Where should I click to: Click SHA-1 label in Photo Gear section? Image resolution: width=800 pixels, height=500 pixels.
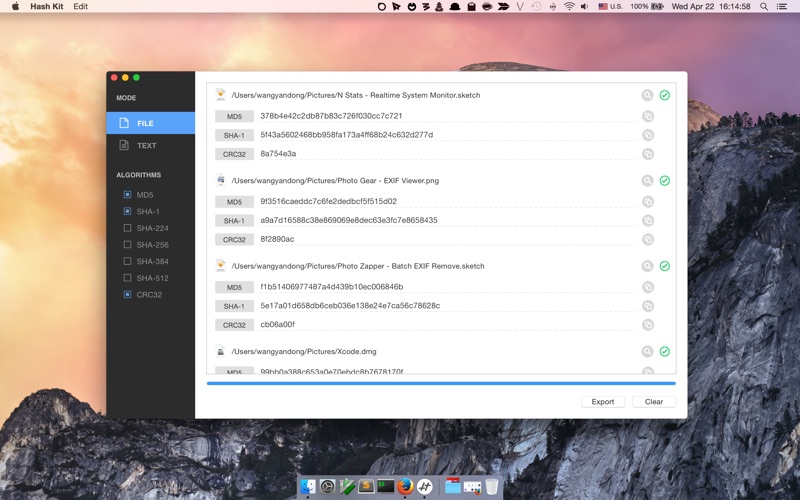[234, 220]
